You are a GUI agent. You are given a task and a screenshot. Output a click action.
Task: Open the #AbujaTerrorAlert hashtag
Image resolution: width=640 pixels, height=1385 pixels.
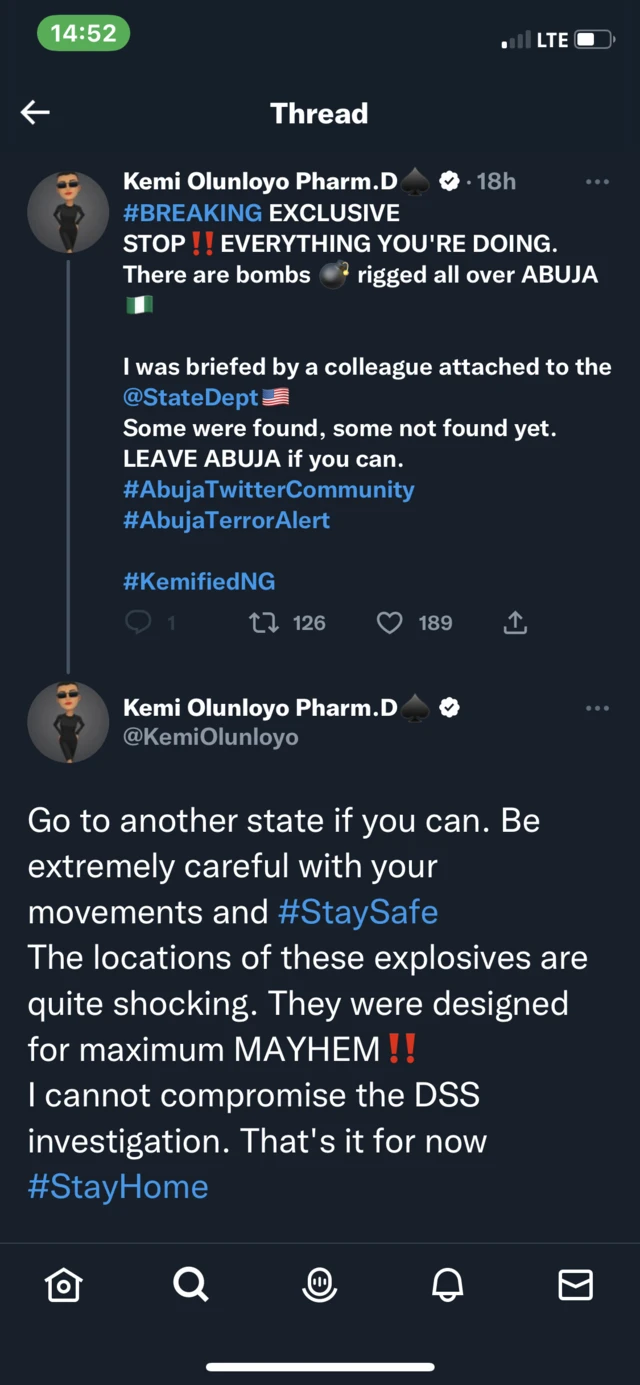[226, 520]
